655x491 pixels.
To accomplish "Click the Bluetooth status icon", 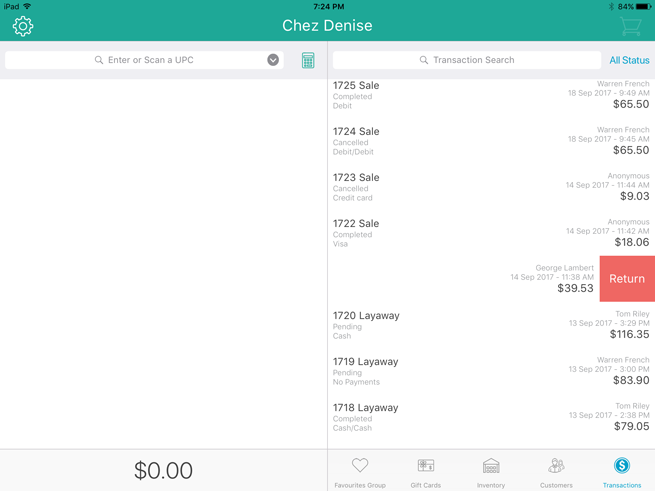I will click(x=611, y=7).
